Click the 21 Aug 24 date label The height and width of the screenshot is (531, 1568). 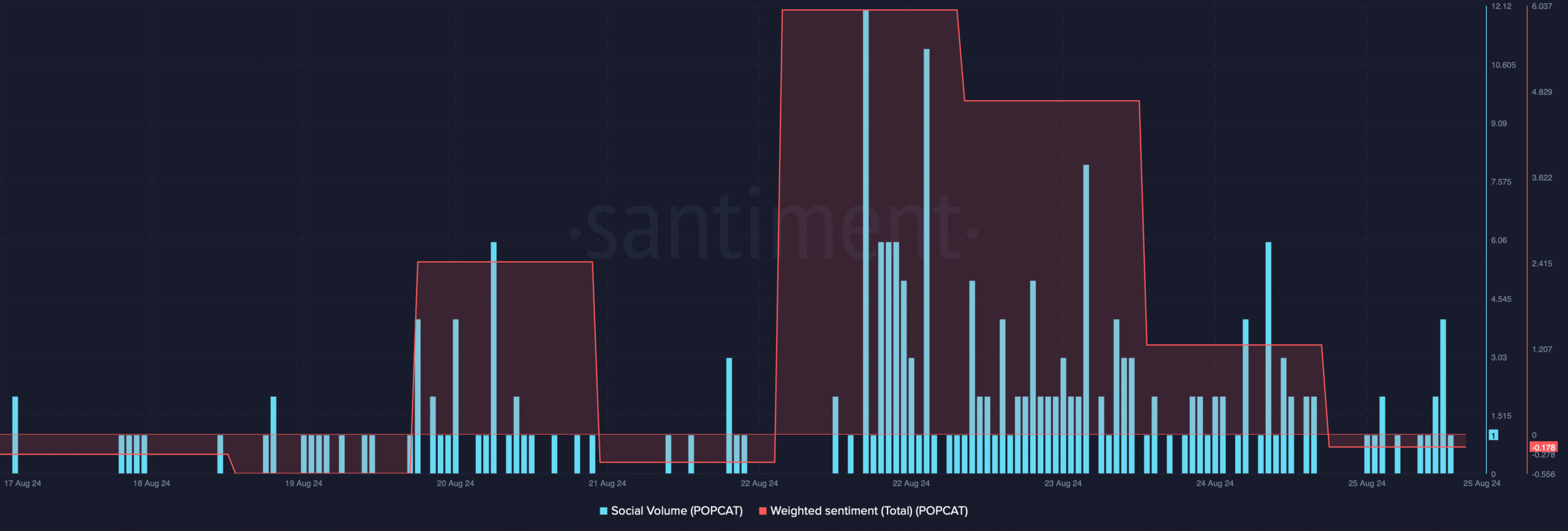pos(607,483)
